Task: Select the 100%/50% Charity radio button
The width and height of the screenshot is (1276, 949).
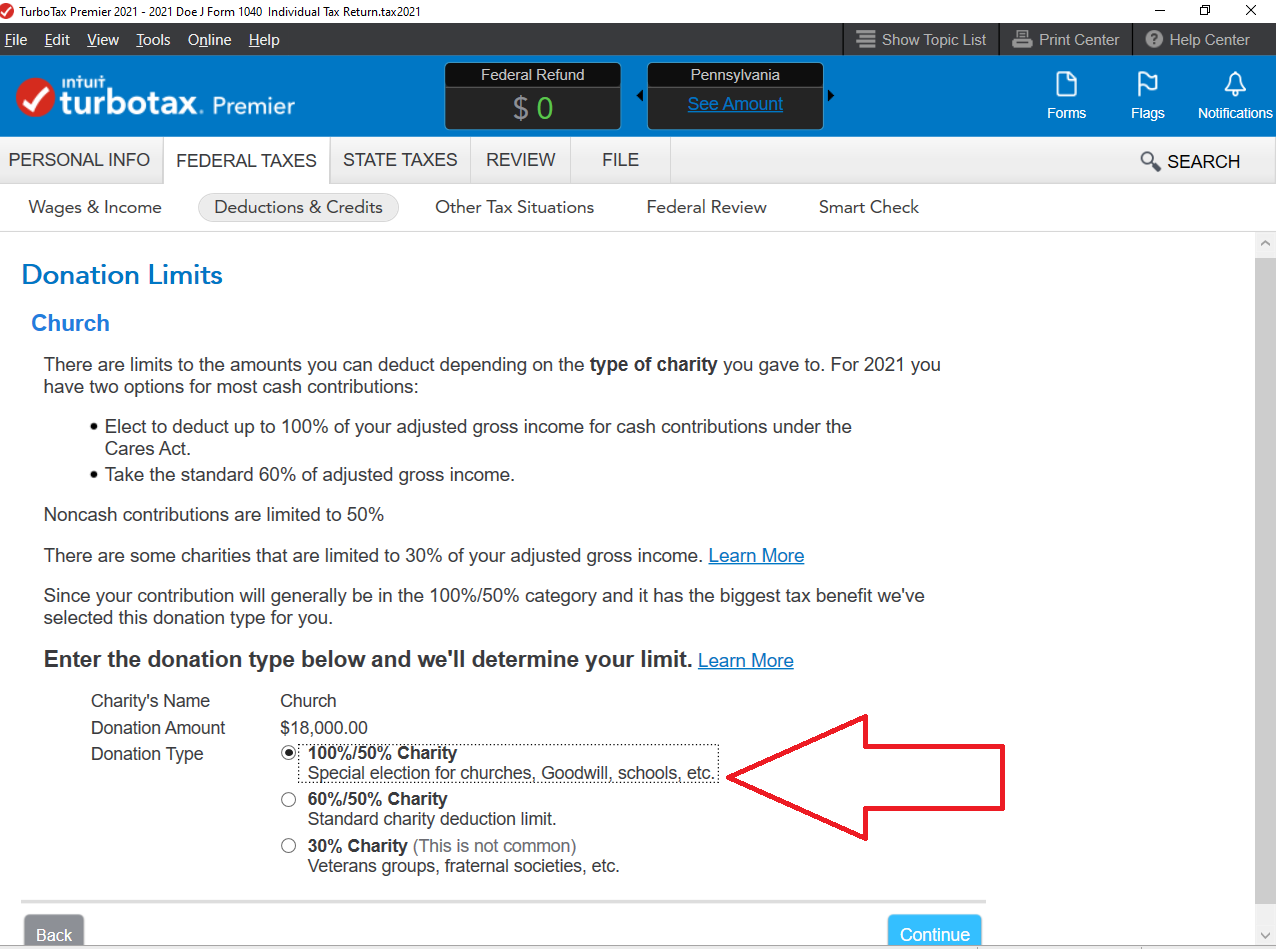Action: 289,753
